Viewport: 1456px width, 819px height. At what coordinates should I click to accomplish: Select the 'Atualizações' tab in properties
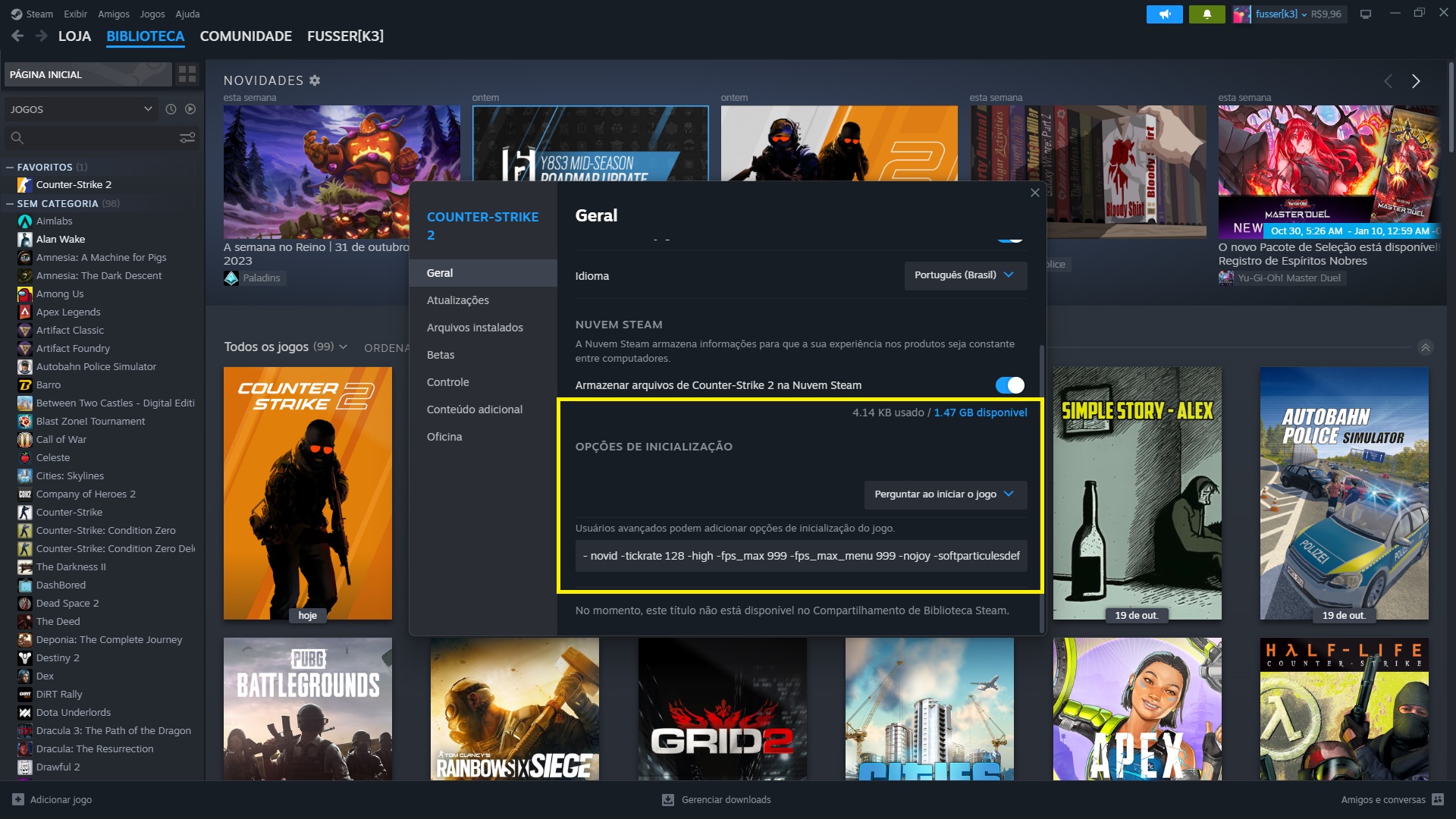458,300
